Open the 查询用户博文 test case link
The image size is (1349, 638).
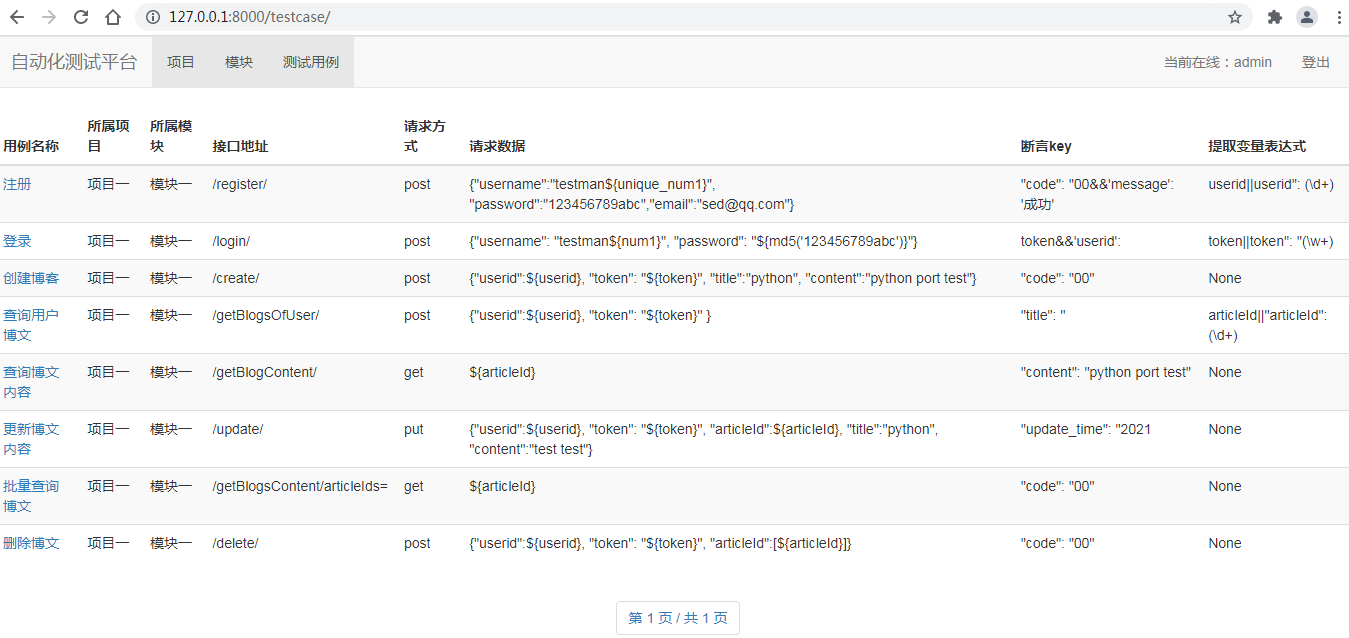(31, 325)
